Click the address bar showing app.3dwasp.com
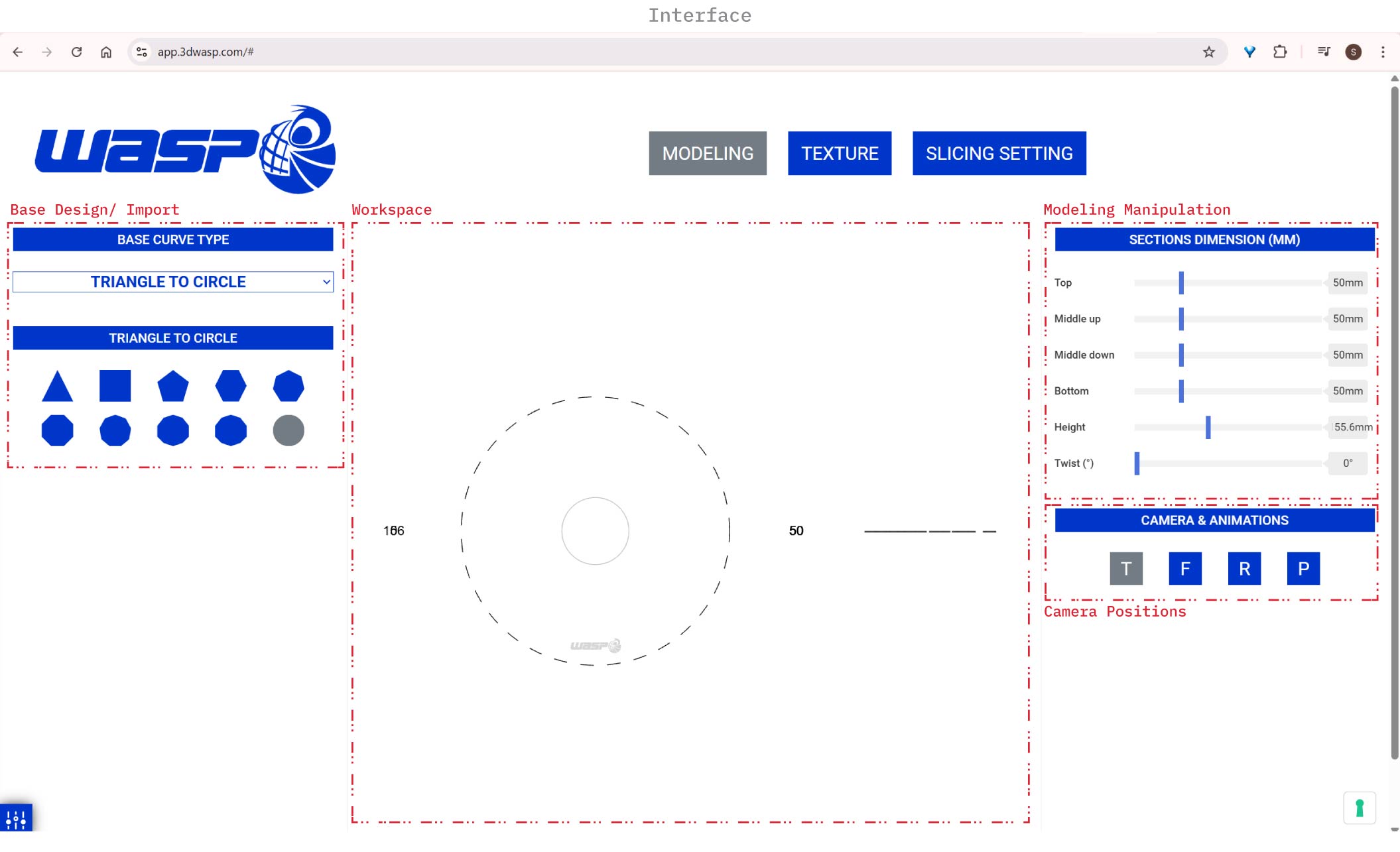Image resolution: width=1400 pixels, height=852 pixels. [670, 52]
